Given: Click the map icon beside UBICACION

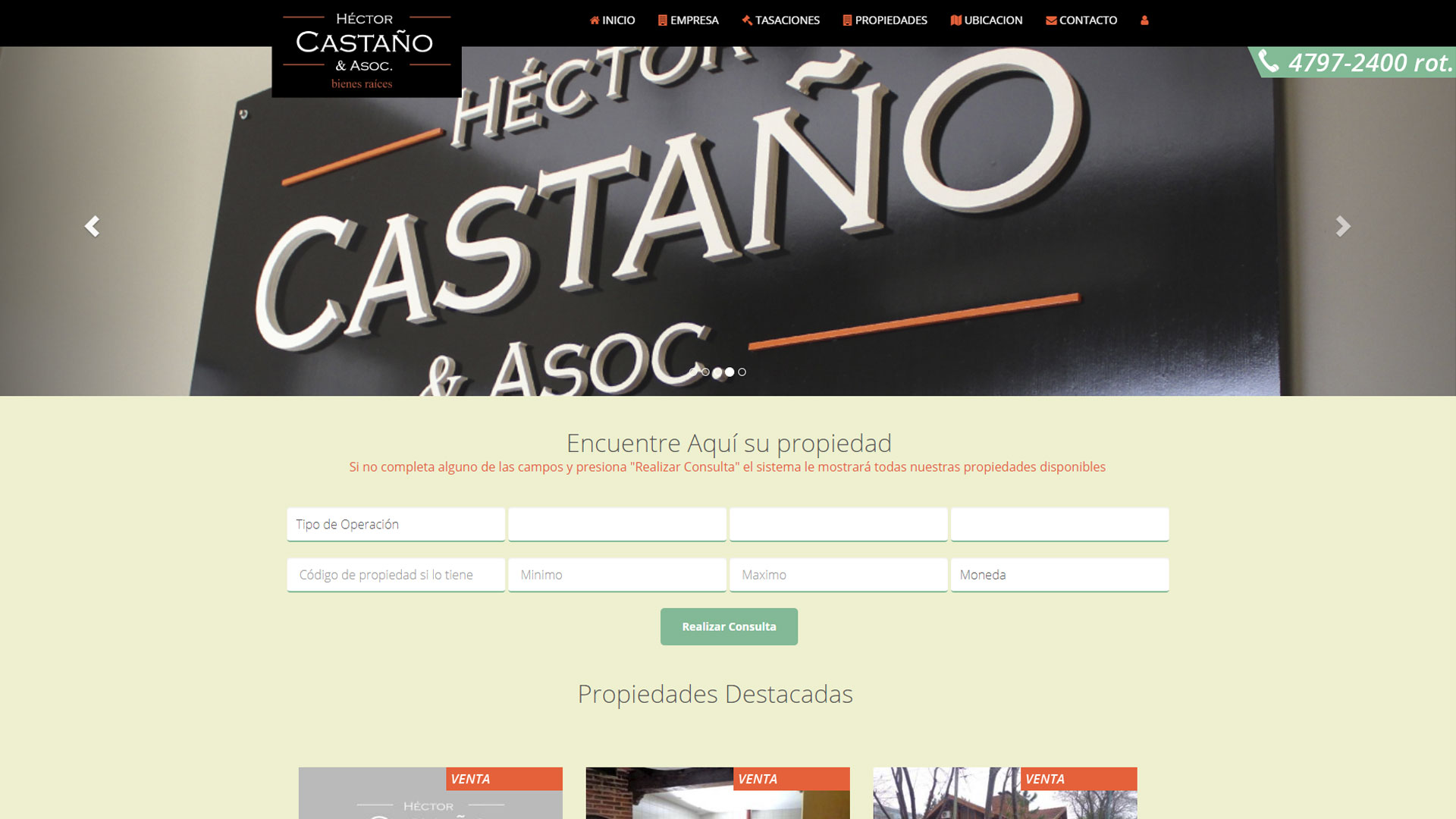Looking at the screenshot, I should [955, 20].
